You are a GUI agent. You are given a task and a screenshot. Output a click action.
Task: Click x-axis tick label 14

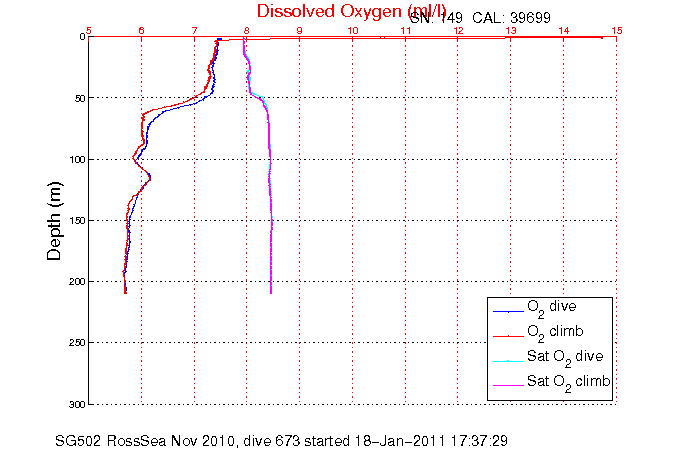[564, 30]
